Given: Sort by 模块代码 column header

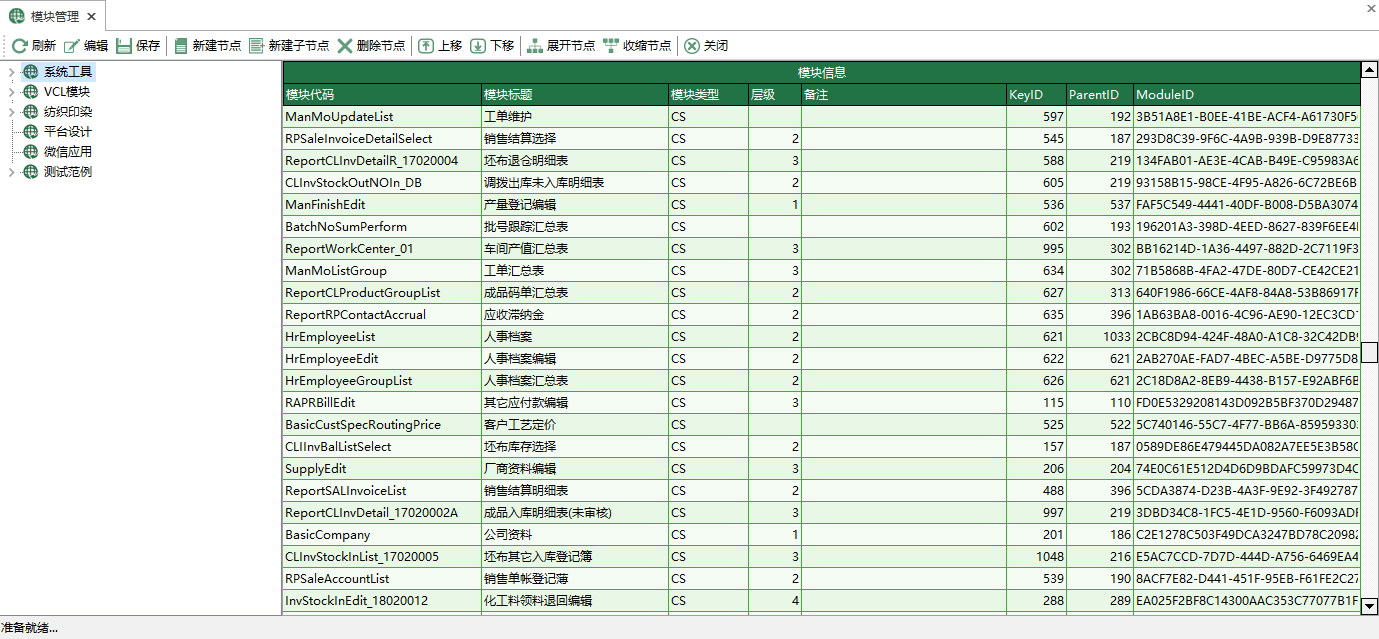Looking at the screenshot, I should 382,95.
